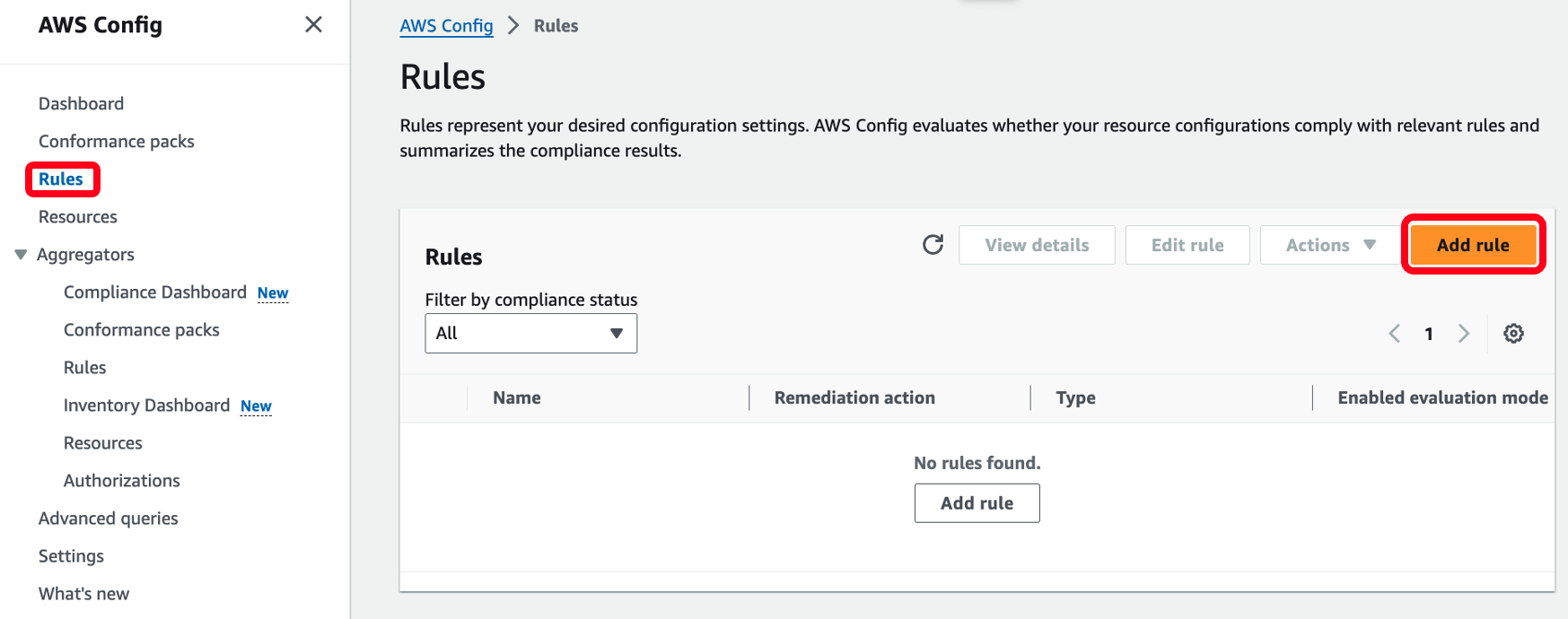Open Inventory Dashboard under Aggregators

146,405
